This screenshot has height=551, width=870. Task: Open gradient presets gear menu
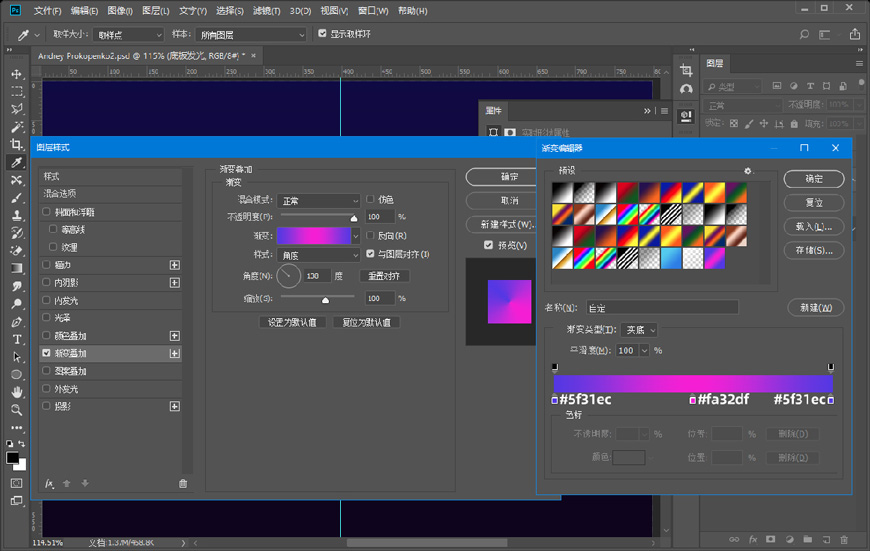pos(747,171)
